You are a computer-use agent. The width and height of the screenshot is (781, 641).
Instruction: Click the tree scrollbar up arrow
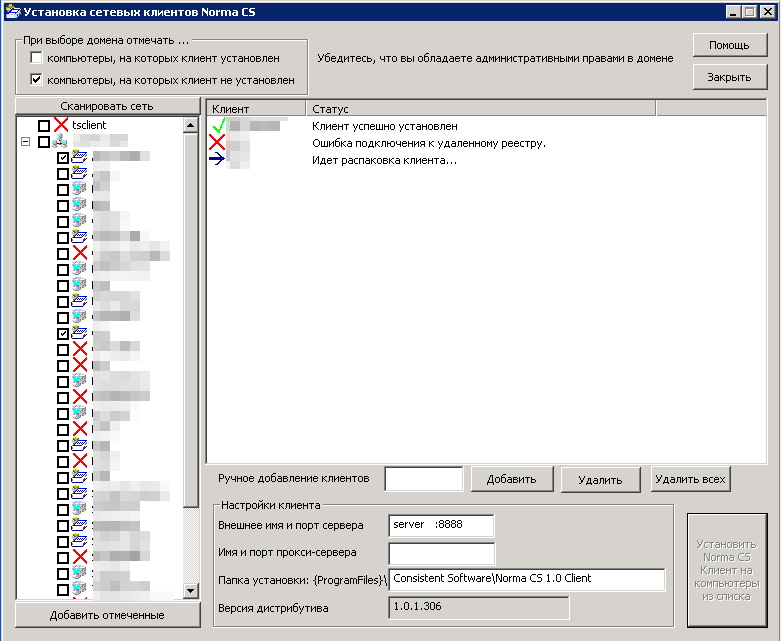(191, 125)
